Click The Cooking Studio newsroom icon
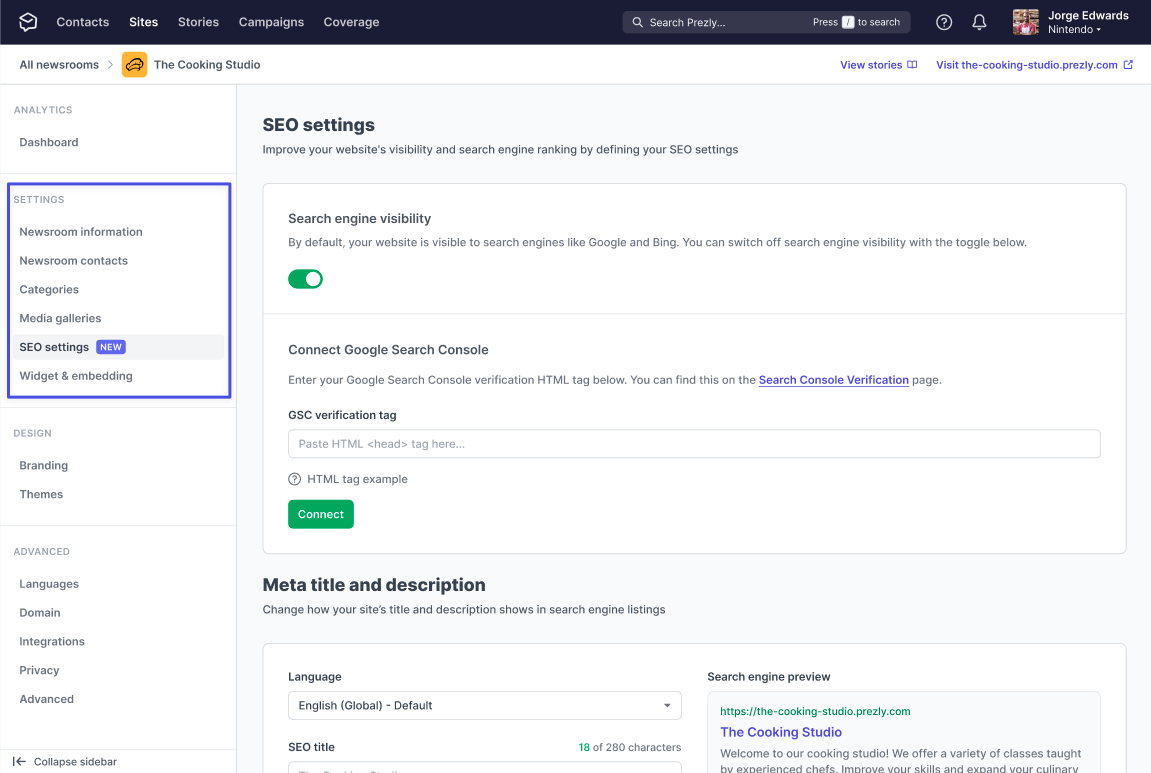 [x=134, y=65]
